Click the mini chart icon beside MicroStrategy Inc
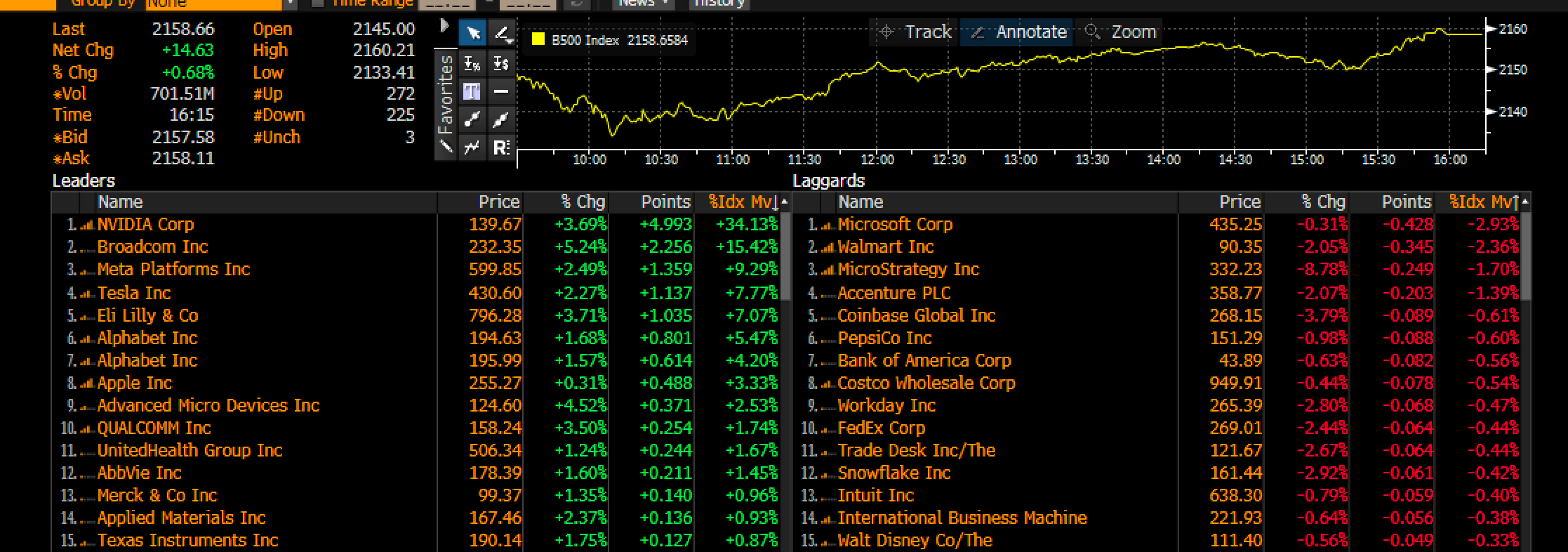This screenshot has height=552, width=1568. click(x=828, y=270)
